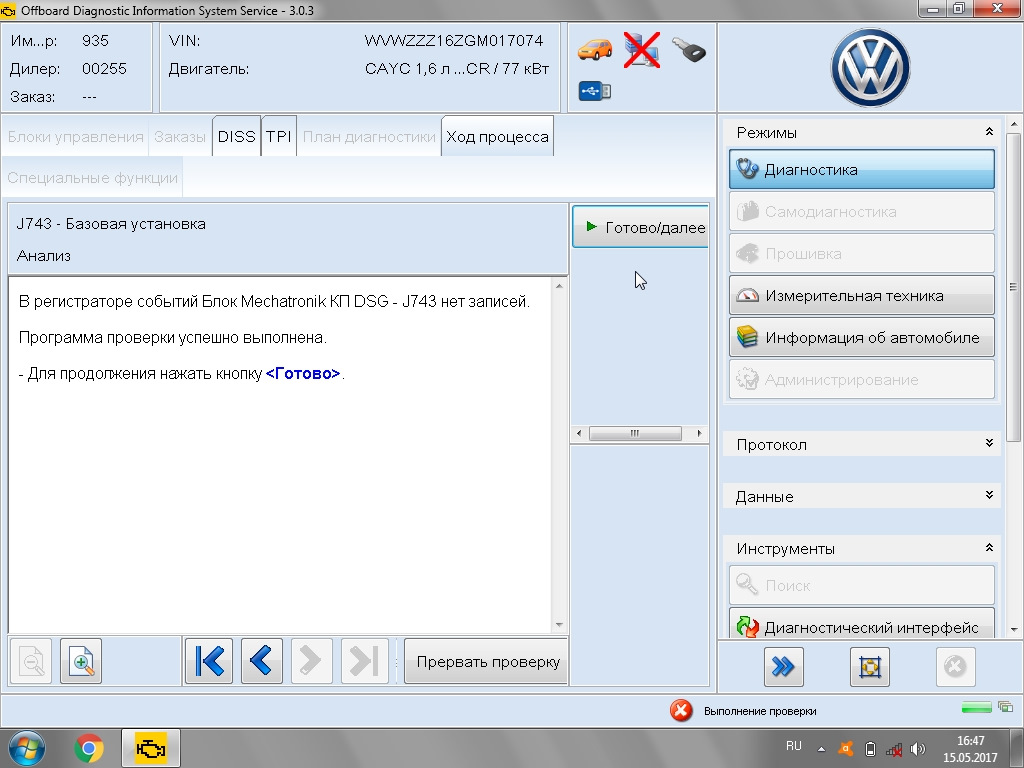This screenshot has width=1024, height=768.
Task: Show hidden tray icons arrow
Action: tap(821, 749)
